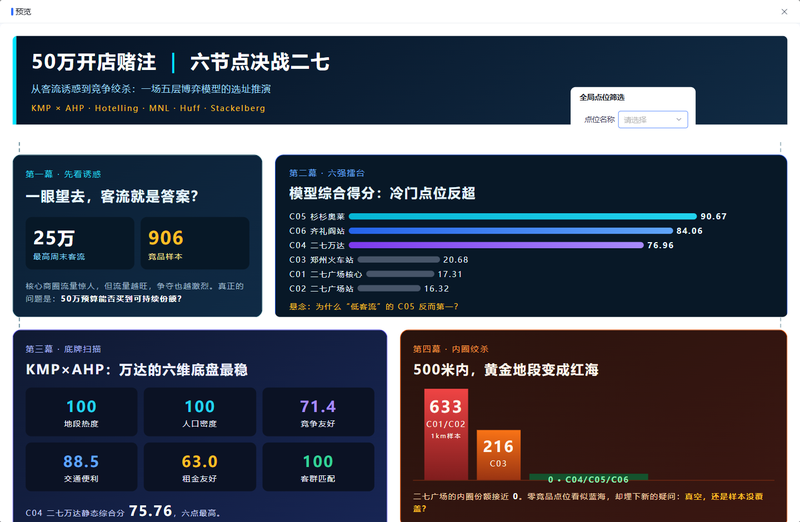This screenshot has height=522, width=800.
Task: Open the 点位名称 dropdown selector
Action: [653, 119]
